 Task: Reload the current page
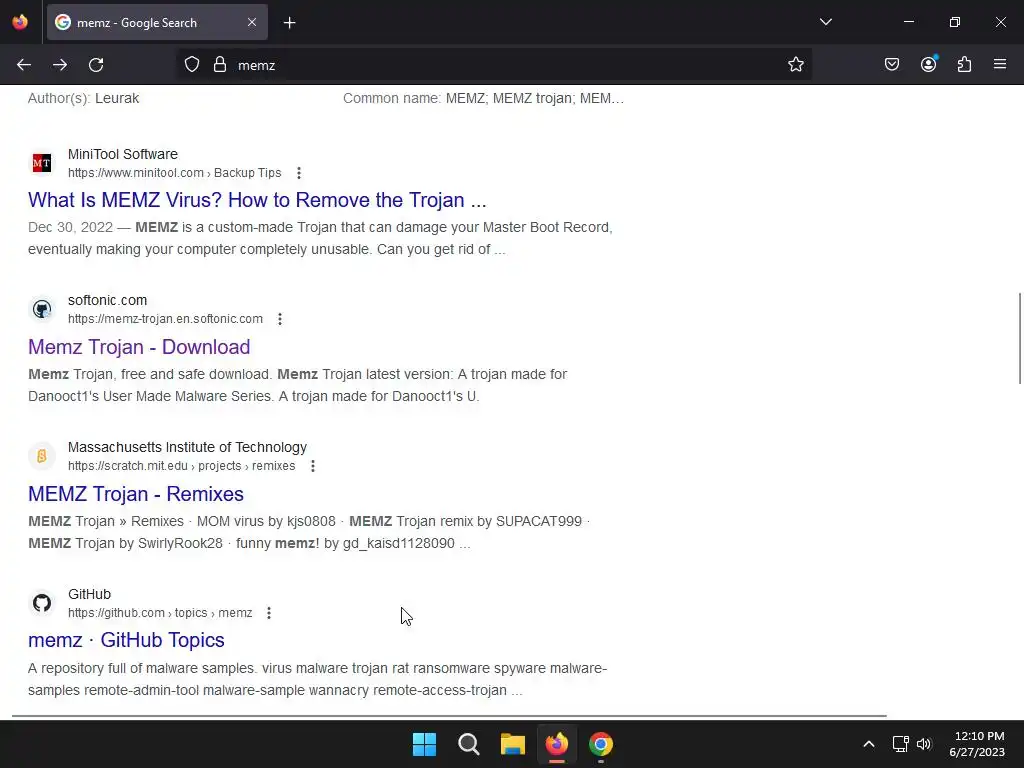96,65
